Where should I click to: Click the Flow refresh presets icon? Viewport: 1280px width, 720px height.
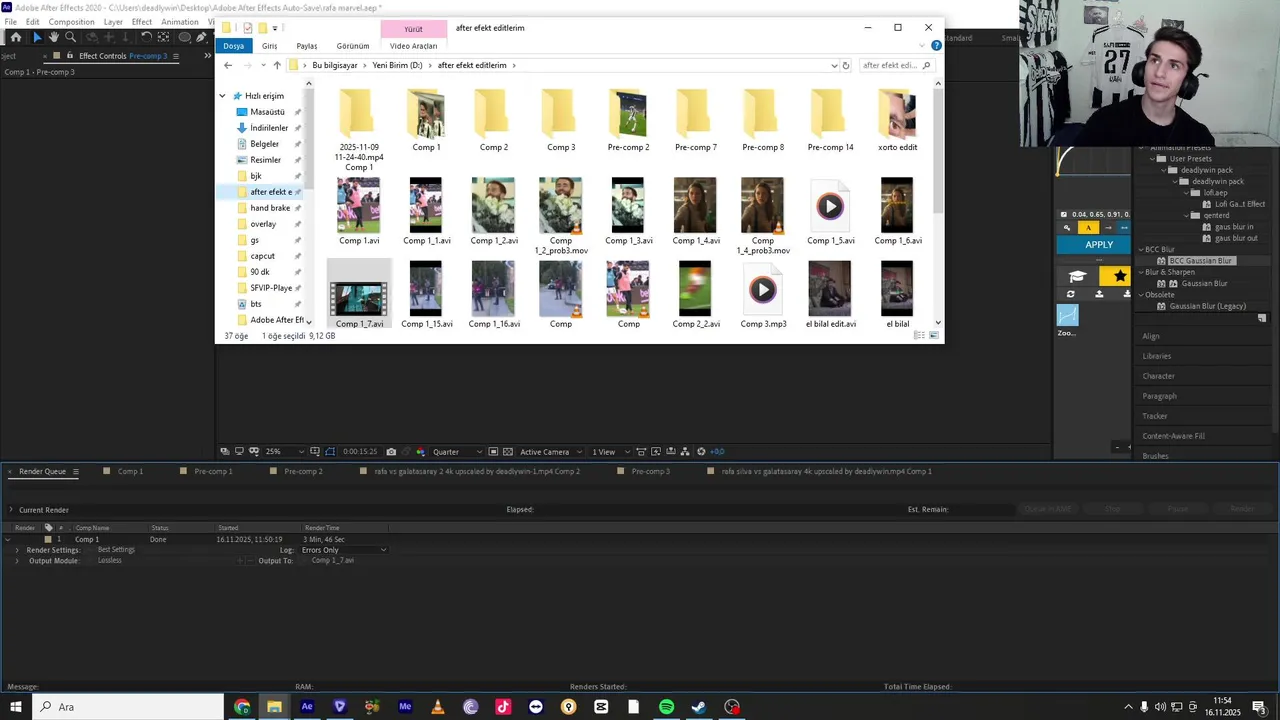point(1071,294)
